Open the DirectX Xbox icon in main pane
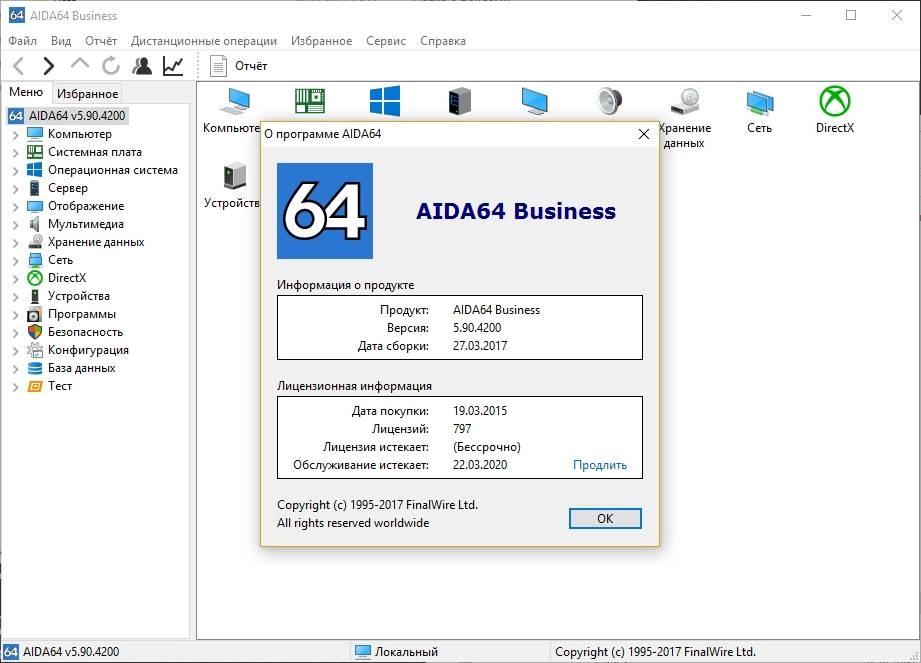921x663 pixels. 835,101
